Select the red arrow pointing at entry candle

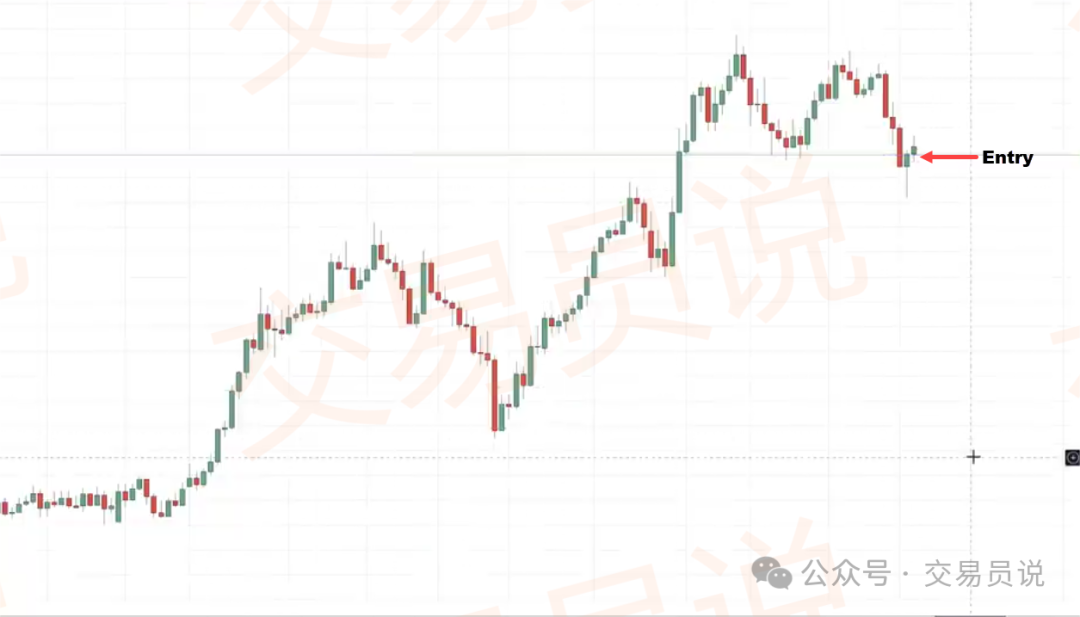(949, 157)
